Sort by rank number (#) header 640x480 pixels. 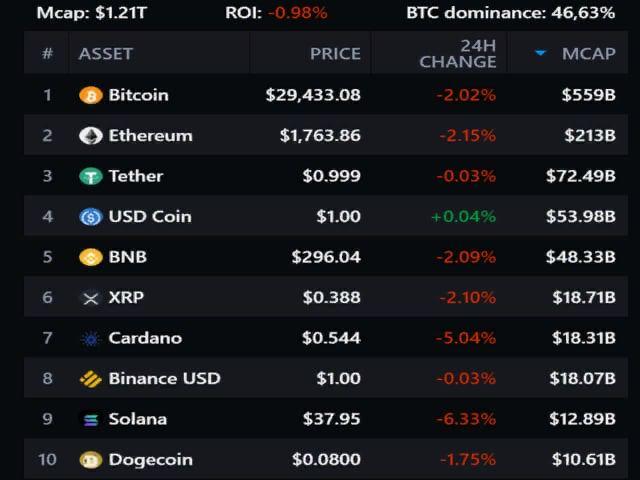pos(47,53)
